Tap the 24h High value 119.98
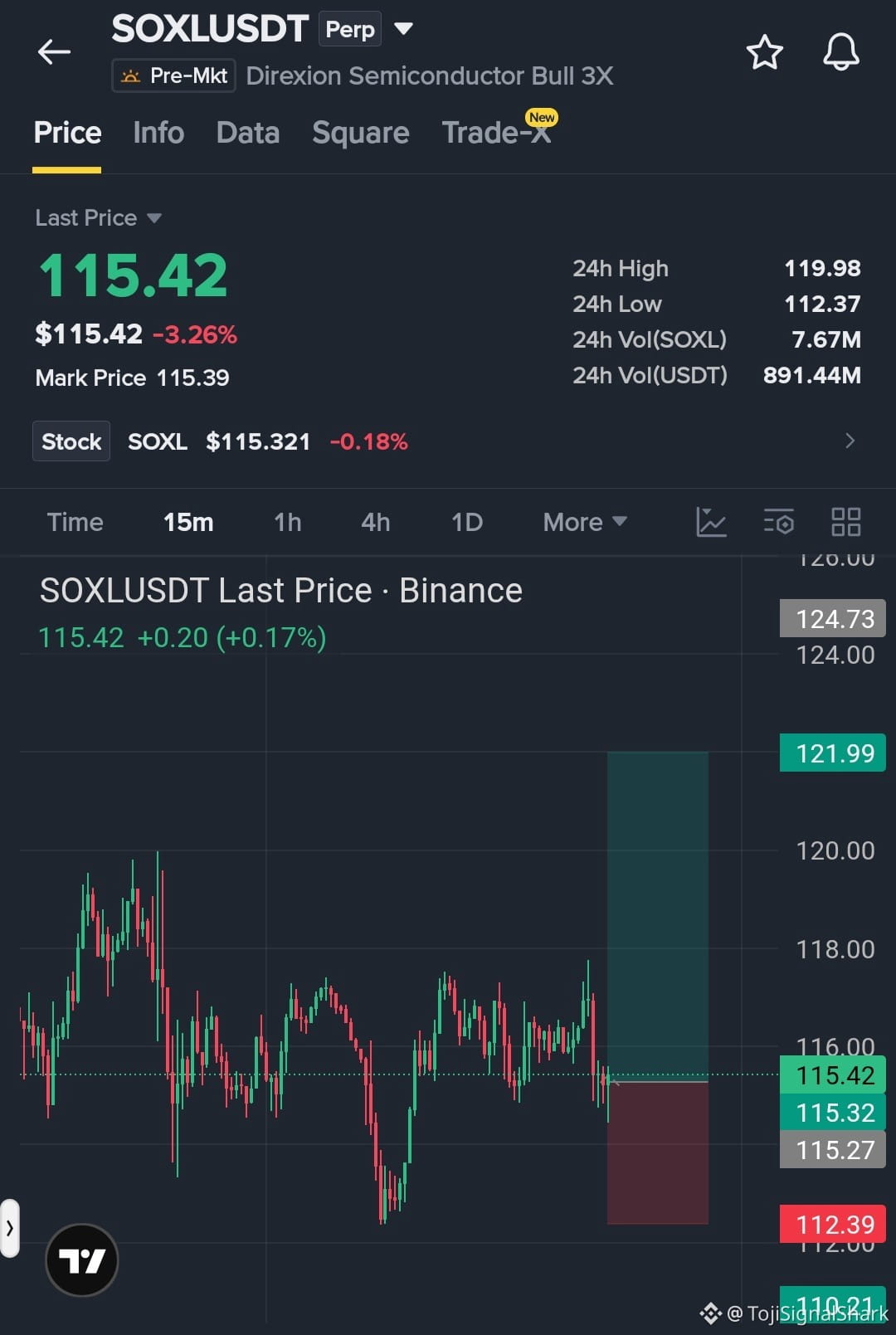The image size is (896, 1335). [822, 268]
